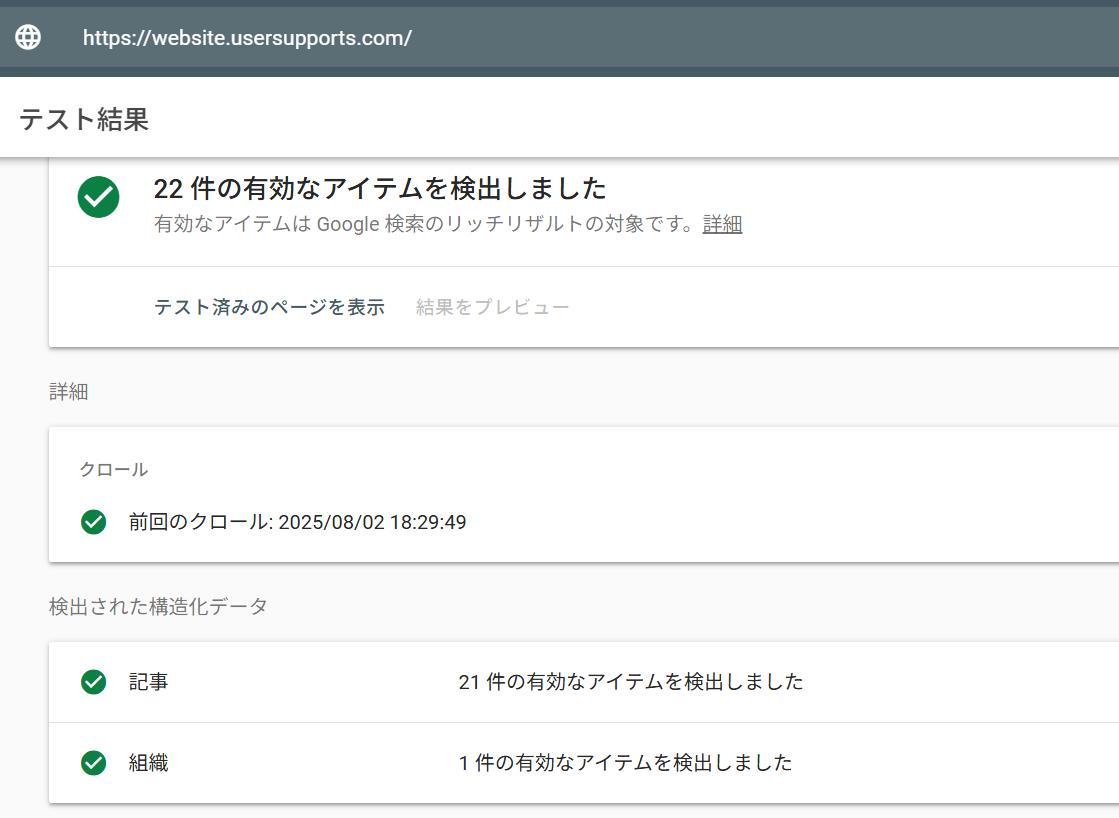Click the 詳細 section heading above クロール
The height and width of the screenshot is (818, 1119).
tap(68, 392)
